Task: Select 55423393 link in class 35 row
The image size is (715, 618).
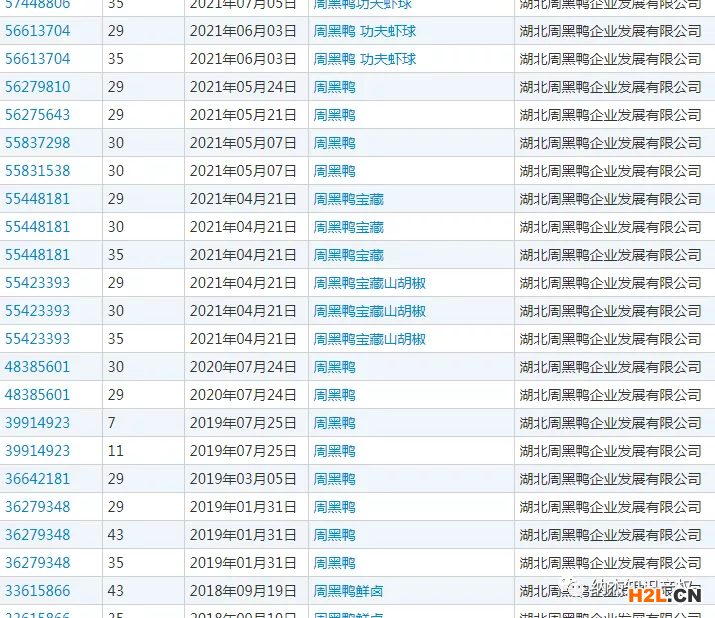Action: tap(37, 338)
